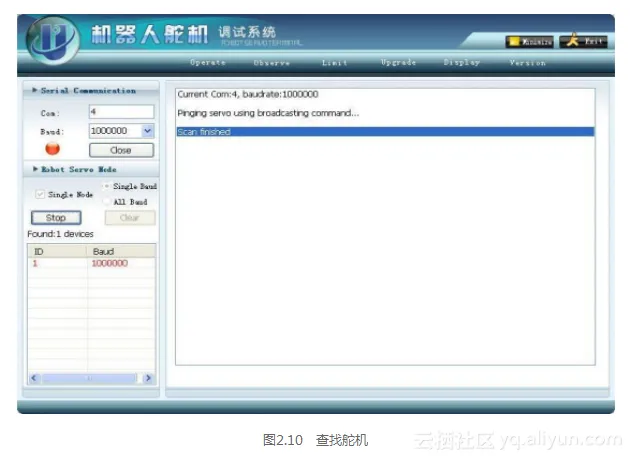Open the Display menu
This screenshot has width=633, height=461.
pyautogui.click(x=462, y=63)
